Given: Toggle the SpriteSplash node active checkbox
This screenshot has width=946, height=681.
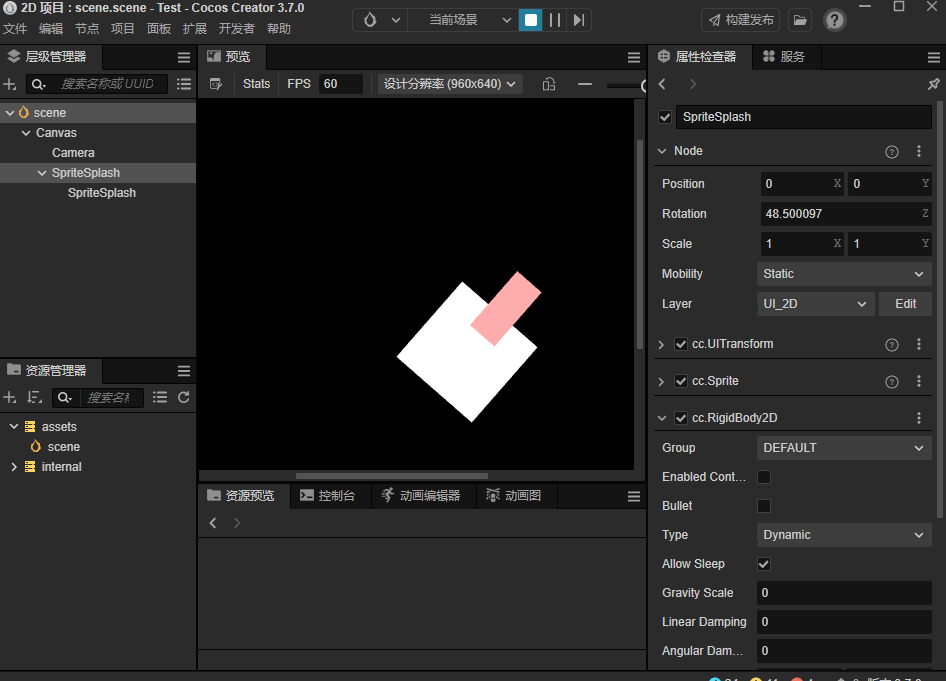Looking at the screenshot, I should [x=665, y=117].
